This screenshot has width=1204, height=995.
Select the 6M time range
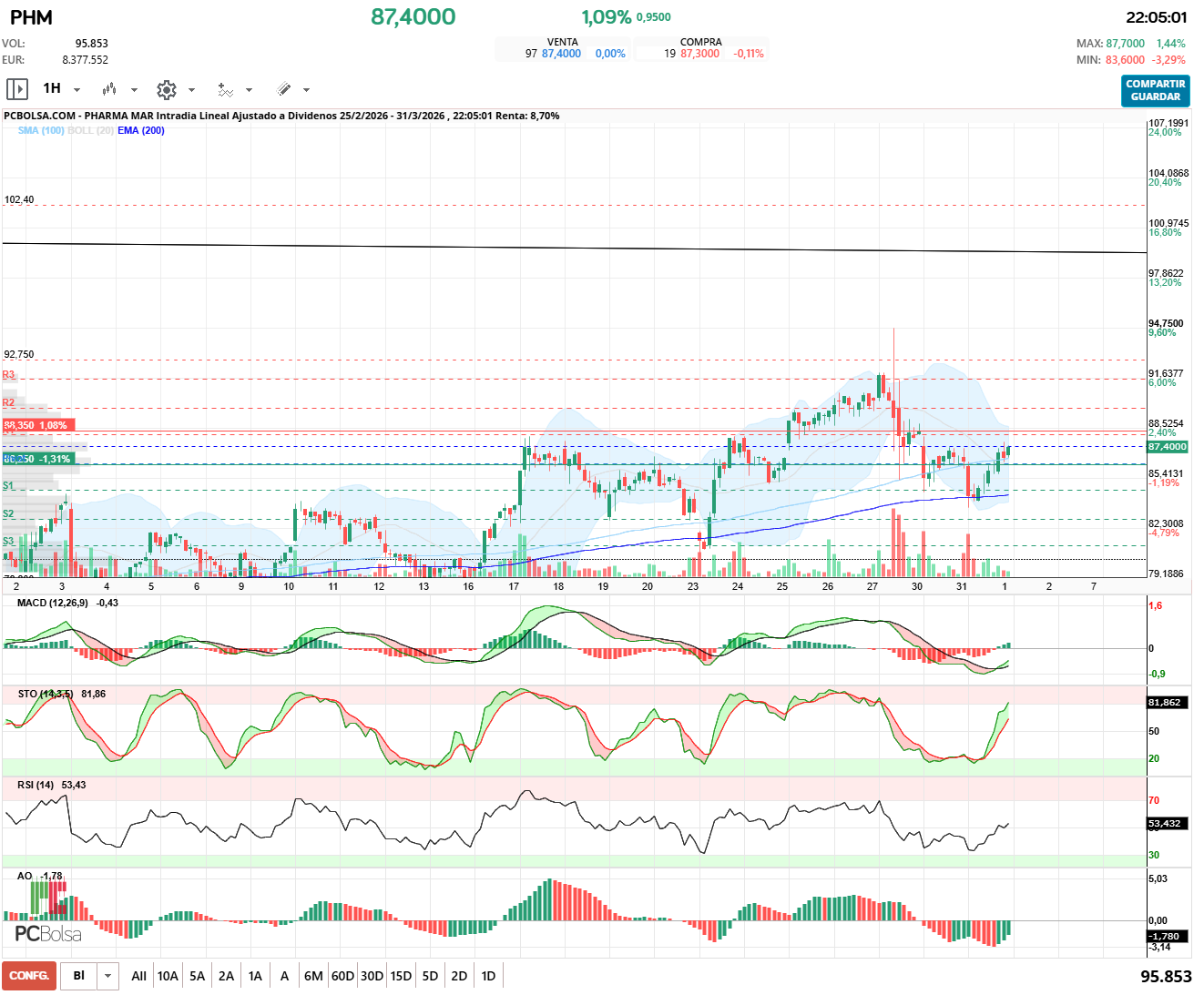click(313, 976)
